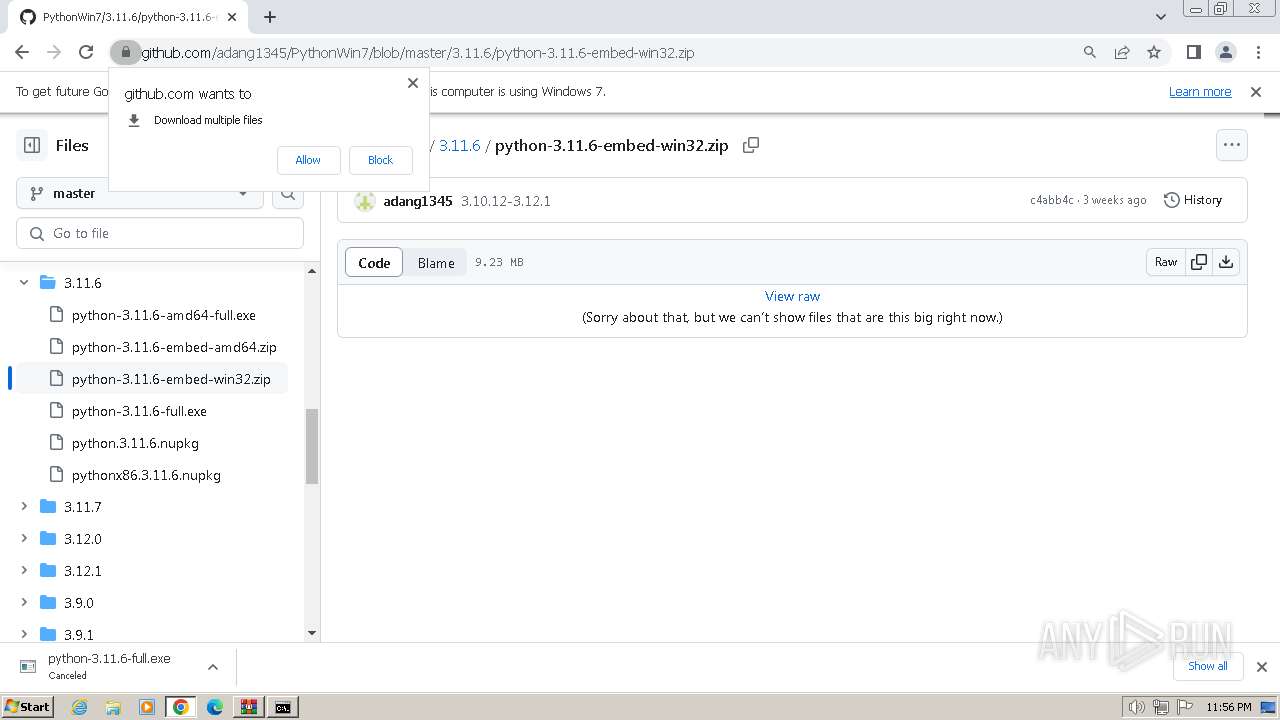Dismiss the Windows 7 info bar
Viewport: 1280px width, 720px height.
pos(1256,92)
